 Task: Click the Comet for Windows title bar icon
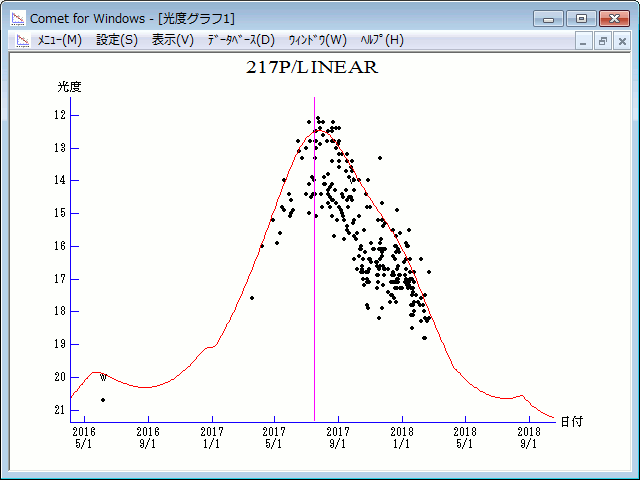17,18
